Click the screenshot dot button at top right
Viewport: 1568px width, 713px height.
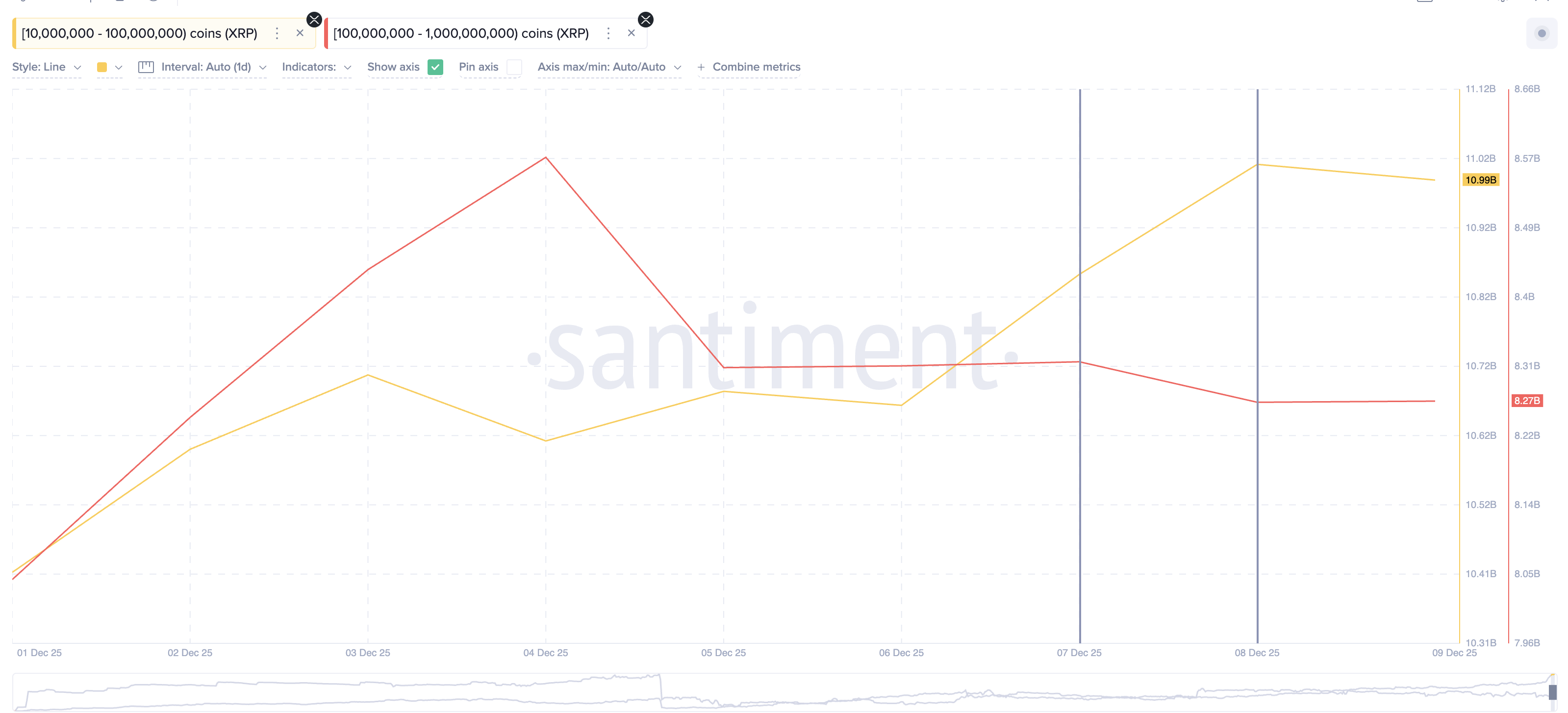tap(1542, 33)
